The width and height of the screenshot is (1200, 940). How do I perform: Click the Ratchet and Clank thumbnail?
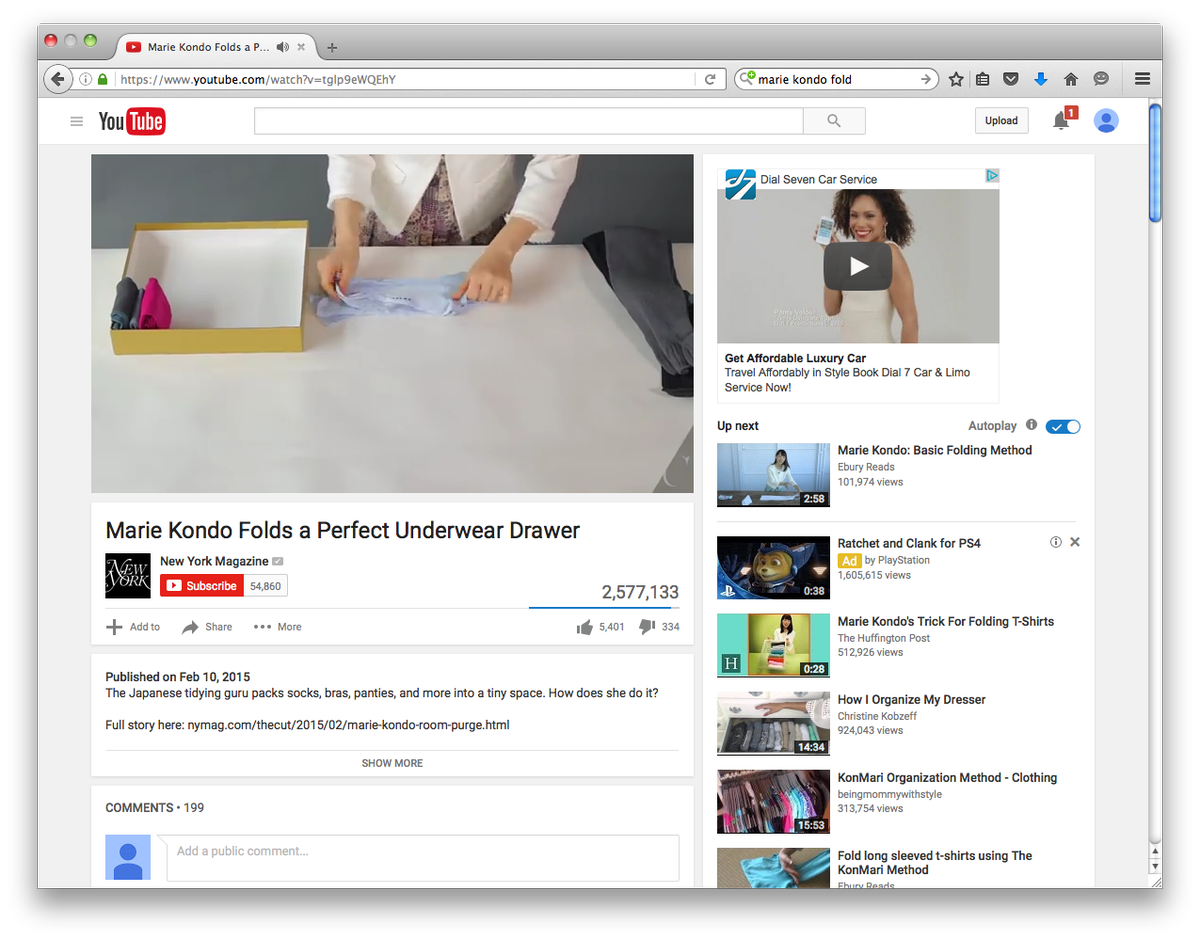pos(773,568)
